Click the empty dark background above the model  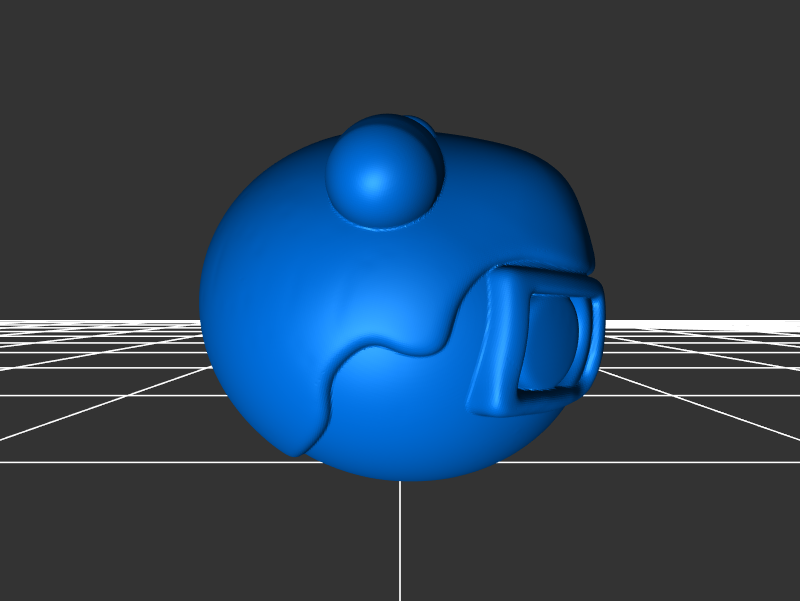click(x=400, y=50)
